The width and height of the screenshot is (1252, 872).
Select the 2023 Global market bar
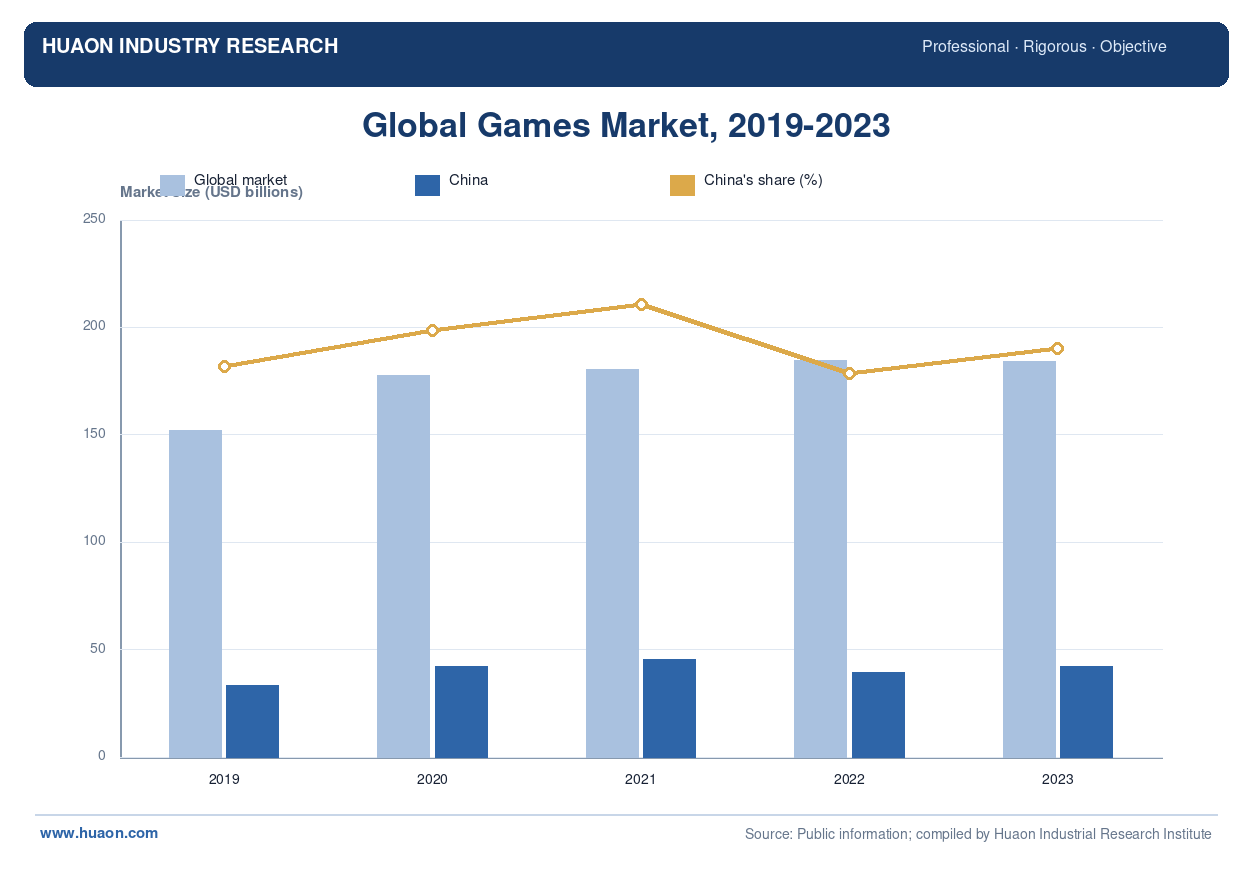[x=1029, y=559]
